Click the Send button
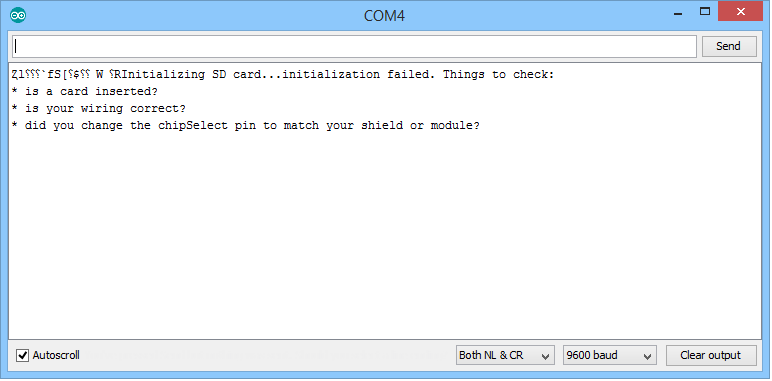This screenshot has height=381, width=772. pos(729,46)
